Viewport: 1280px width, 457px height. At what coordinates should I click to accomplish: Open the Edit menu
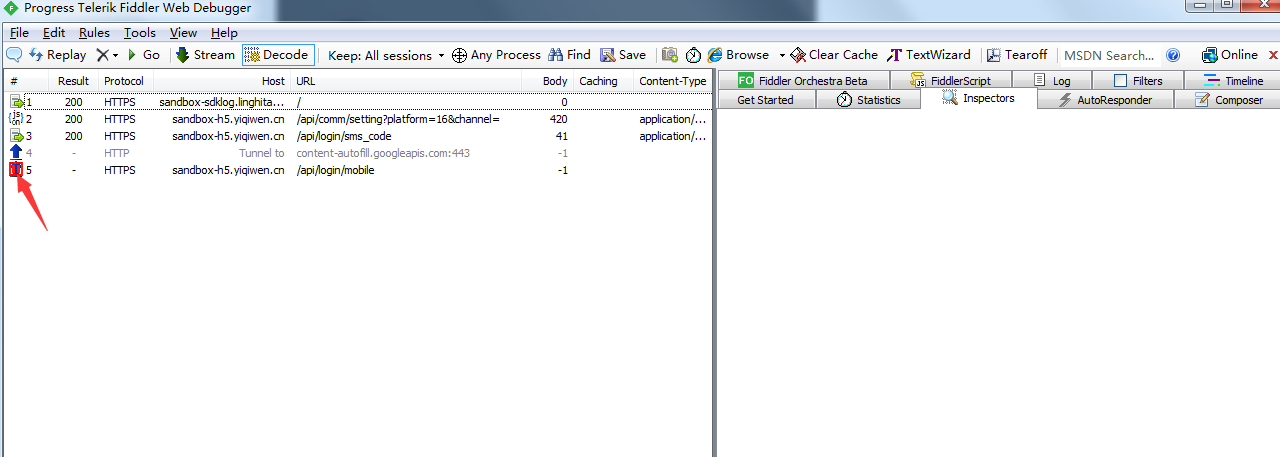click(x=54, y=33)
